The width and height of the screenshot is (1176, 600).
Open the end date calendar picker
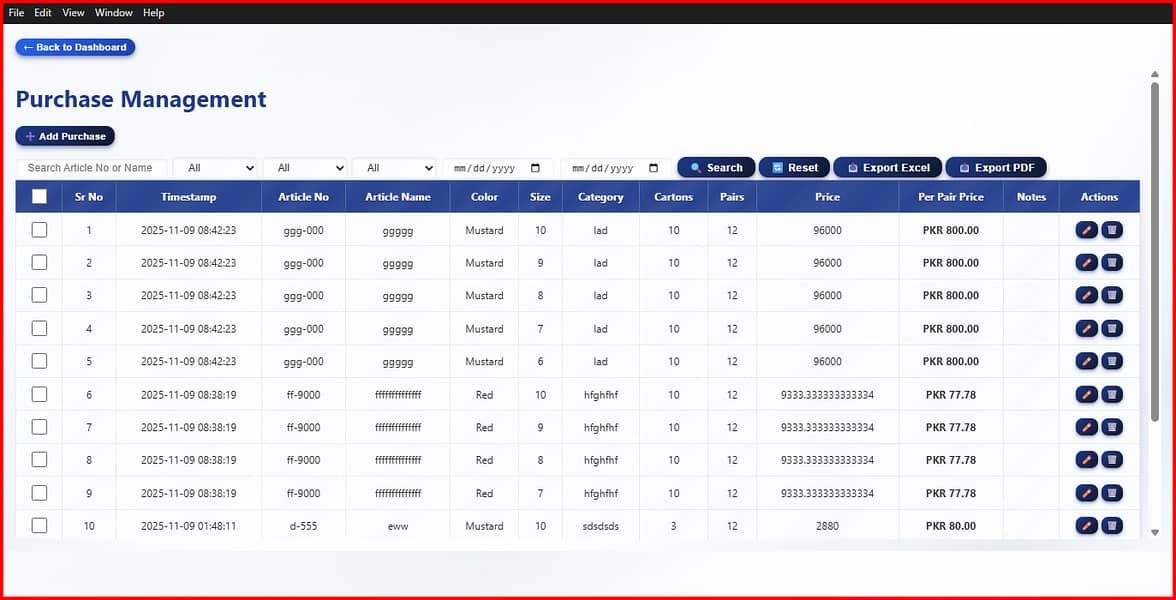[x=652, y=167]
